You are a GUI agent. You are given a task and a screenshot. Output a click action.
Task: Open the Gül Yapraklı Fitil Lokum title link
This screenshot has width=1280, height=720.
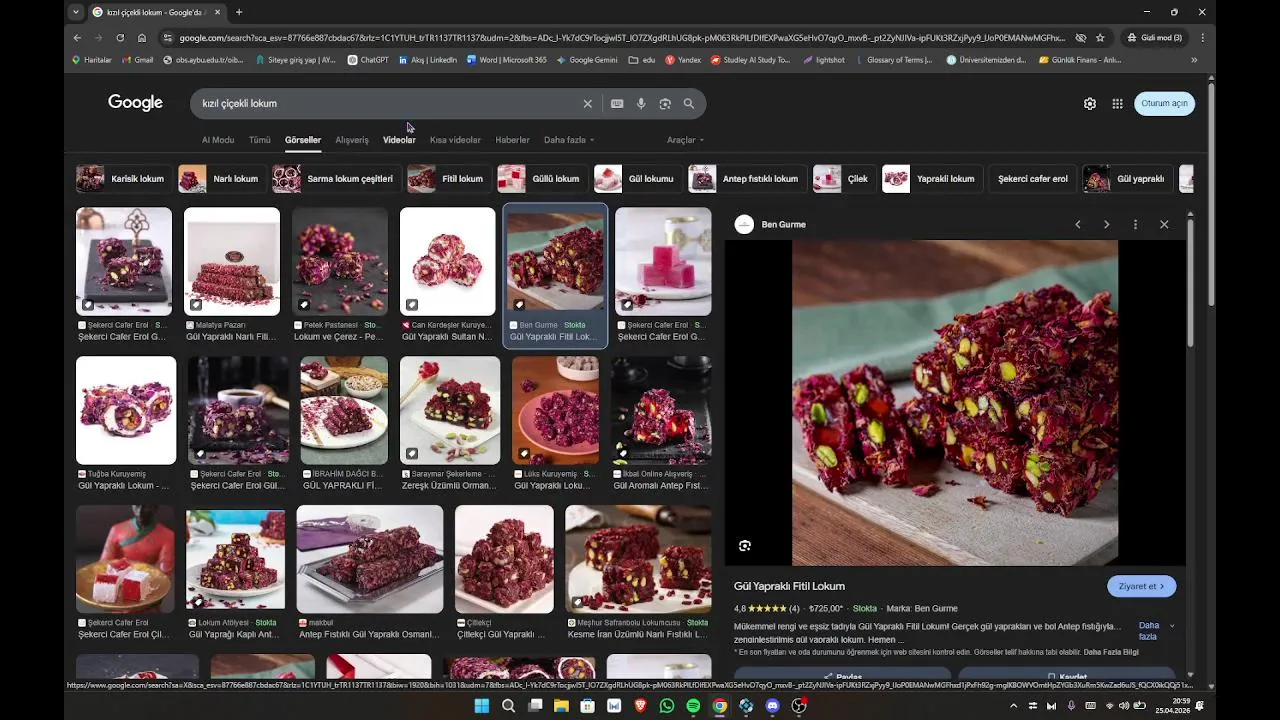click(x=789, y=587)
